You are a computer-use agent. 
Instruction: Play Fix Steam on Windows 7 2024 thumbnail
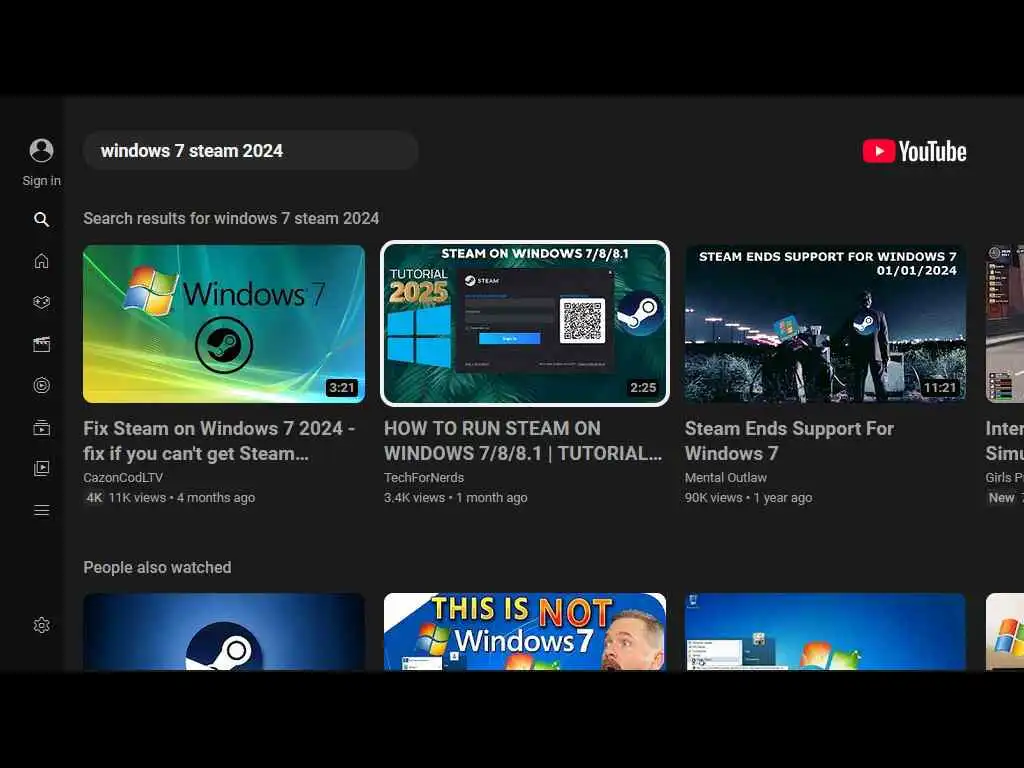pyautogui.click(x=224, y=324)
